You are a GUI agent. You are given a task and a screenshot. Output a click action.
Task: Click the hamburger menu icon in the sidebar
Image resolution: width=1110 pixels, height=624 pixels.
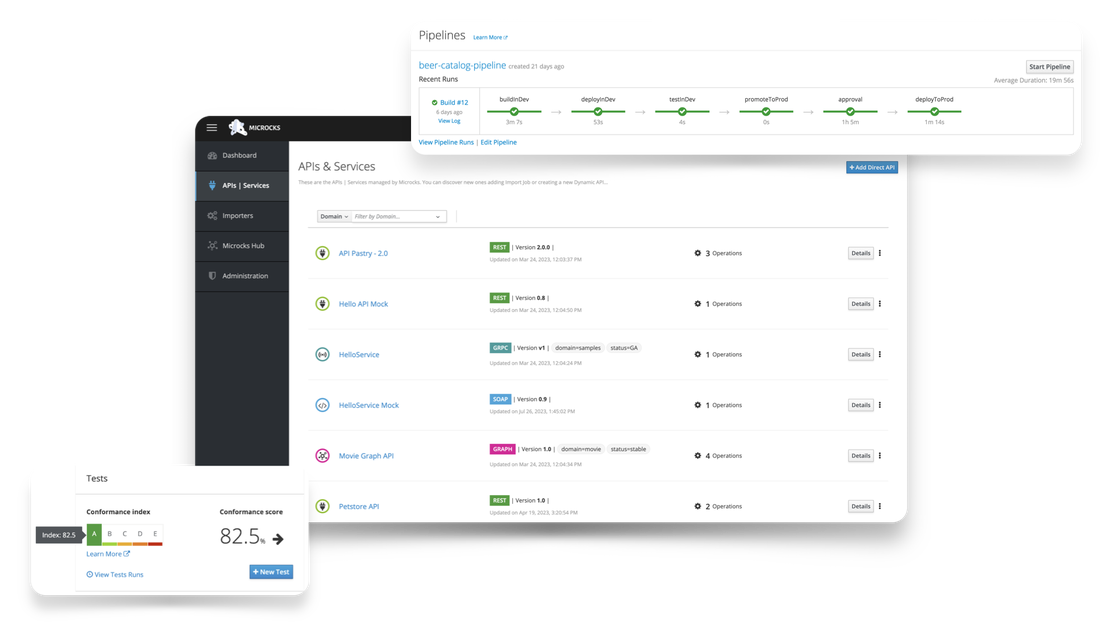click(x=211, y=127)
